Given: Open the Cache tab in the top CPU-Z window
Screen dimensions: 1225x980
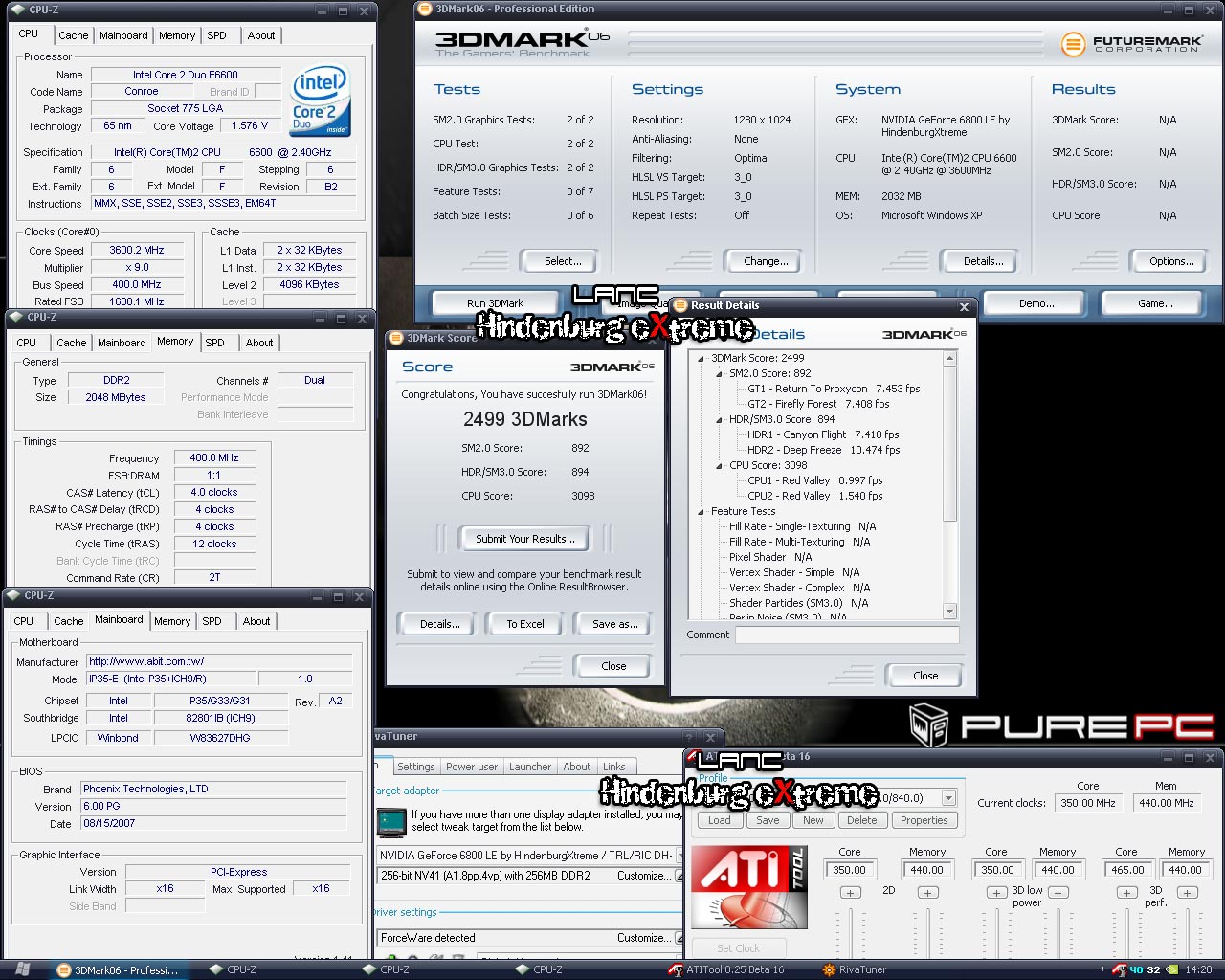Looking at the screenshot, I should click(x=74, y=35).
